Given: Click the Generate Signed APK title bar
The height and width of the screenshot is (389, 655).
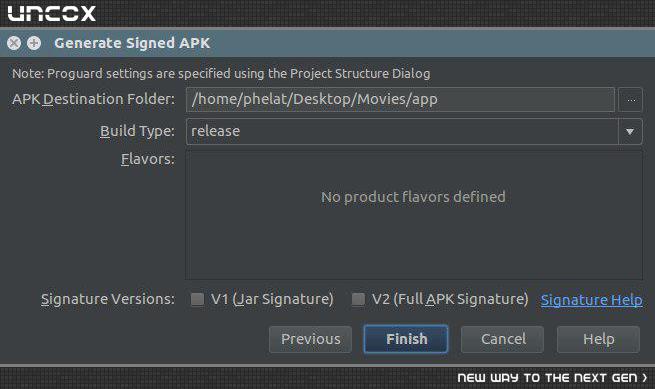Looking at the screenshot, I should click(x=328, y=43).
